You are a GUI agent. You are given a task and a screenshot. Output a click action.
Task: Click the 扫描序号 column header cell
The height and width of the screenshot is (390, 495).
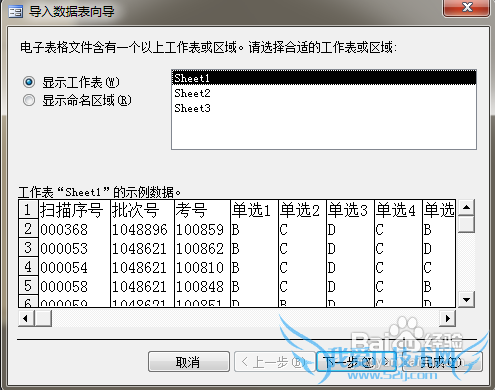click(74, 210)
